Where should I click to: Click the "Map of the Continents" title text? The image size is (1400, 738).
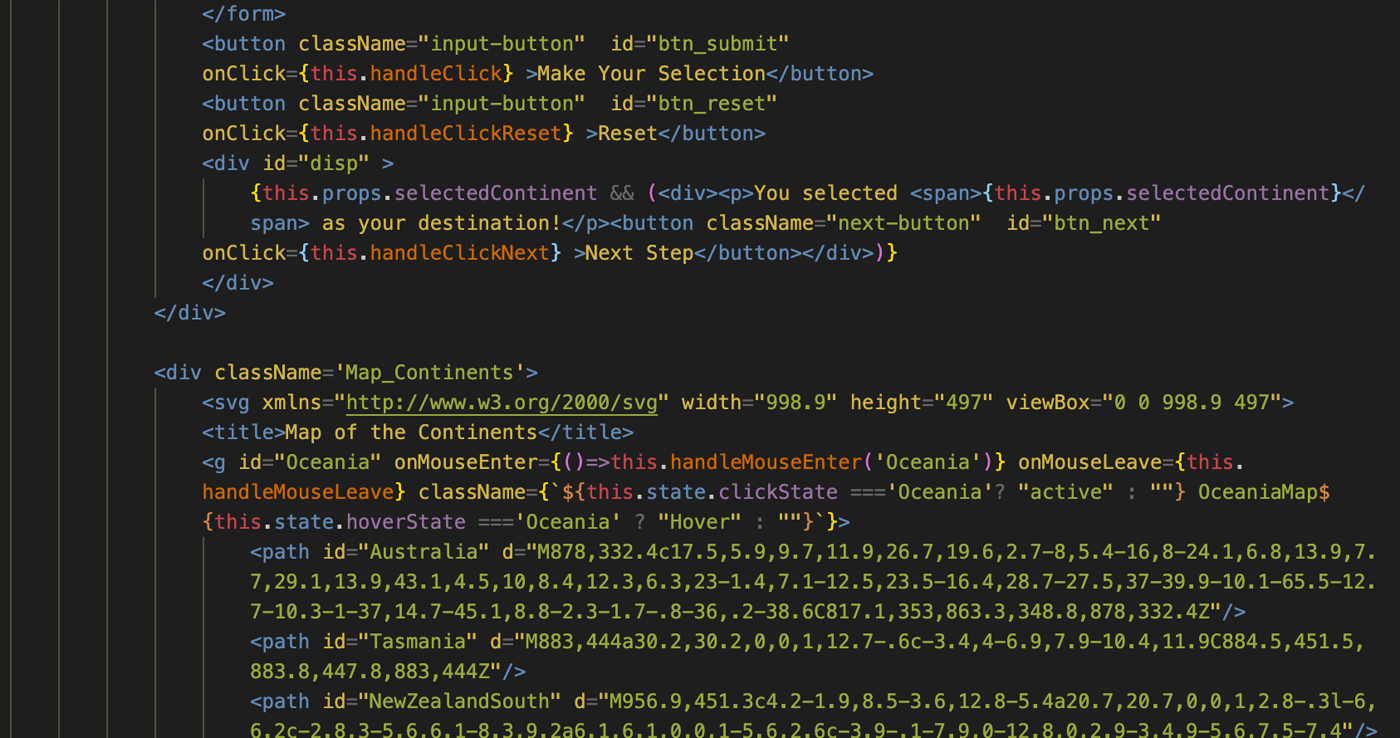point(412,433)
